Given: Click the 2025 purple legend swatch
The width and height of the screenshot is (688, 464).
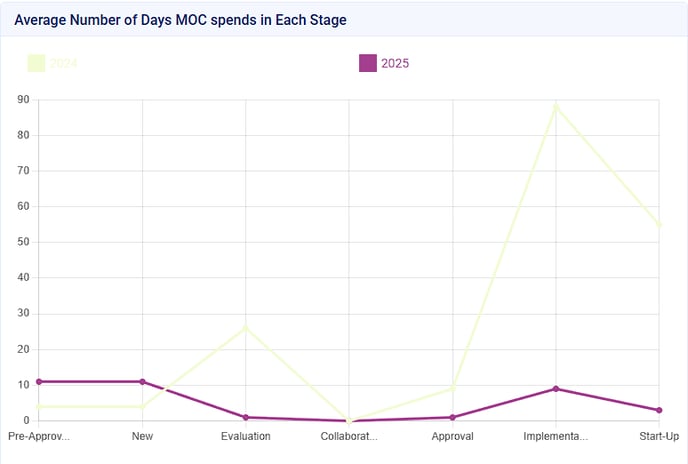Looking at the screenshot, I should click(368, 63).
